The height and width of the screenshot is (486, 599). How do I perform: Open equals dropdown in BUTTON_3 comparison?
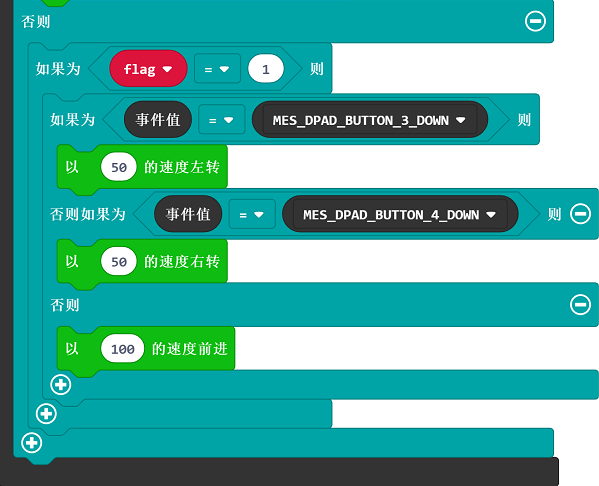click(x=222, y=120)
